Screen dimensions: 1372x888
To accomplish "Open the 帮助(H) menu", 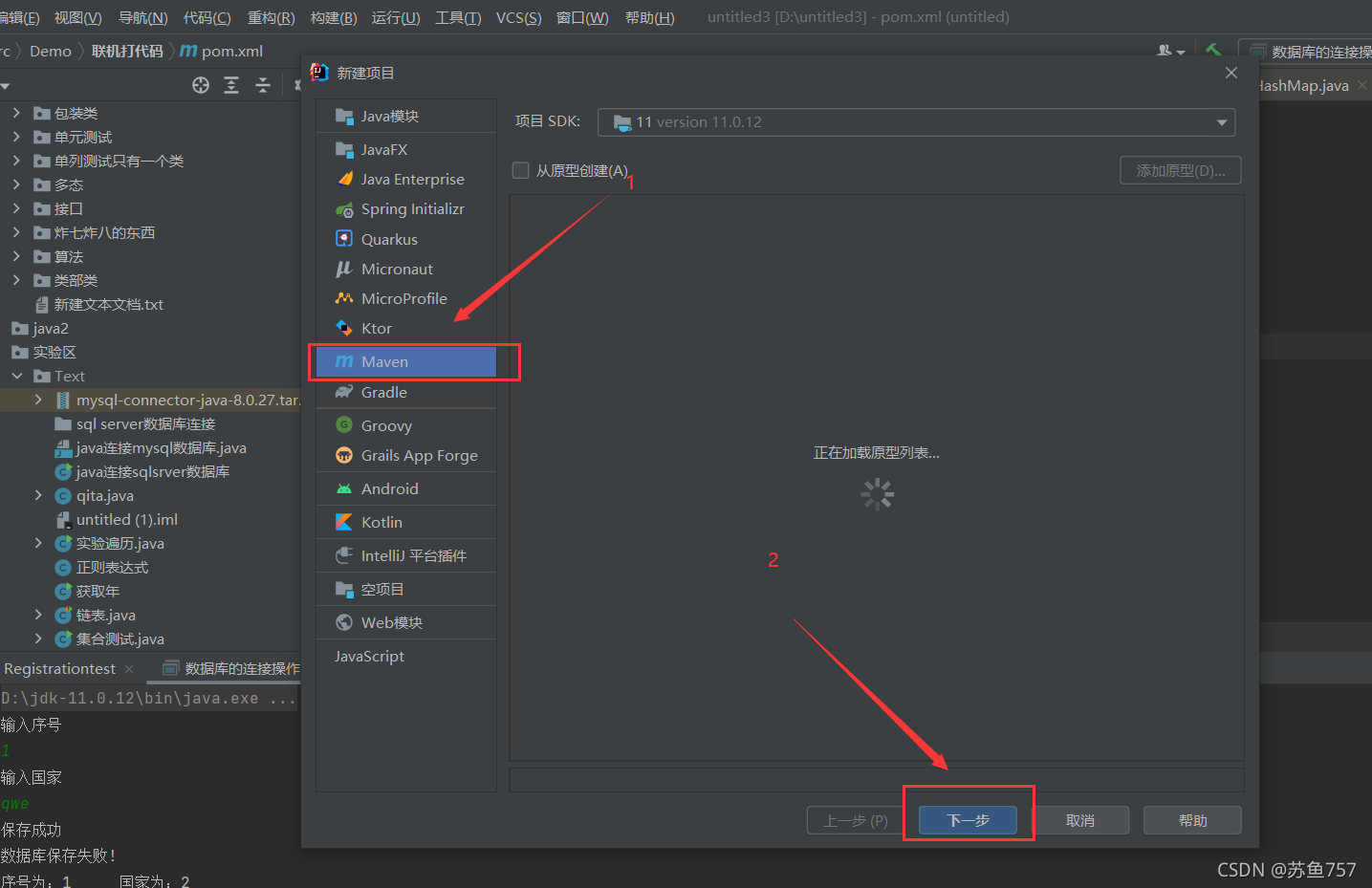I will [649, 17].
